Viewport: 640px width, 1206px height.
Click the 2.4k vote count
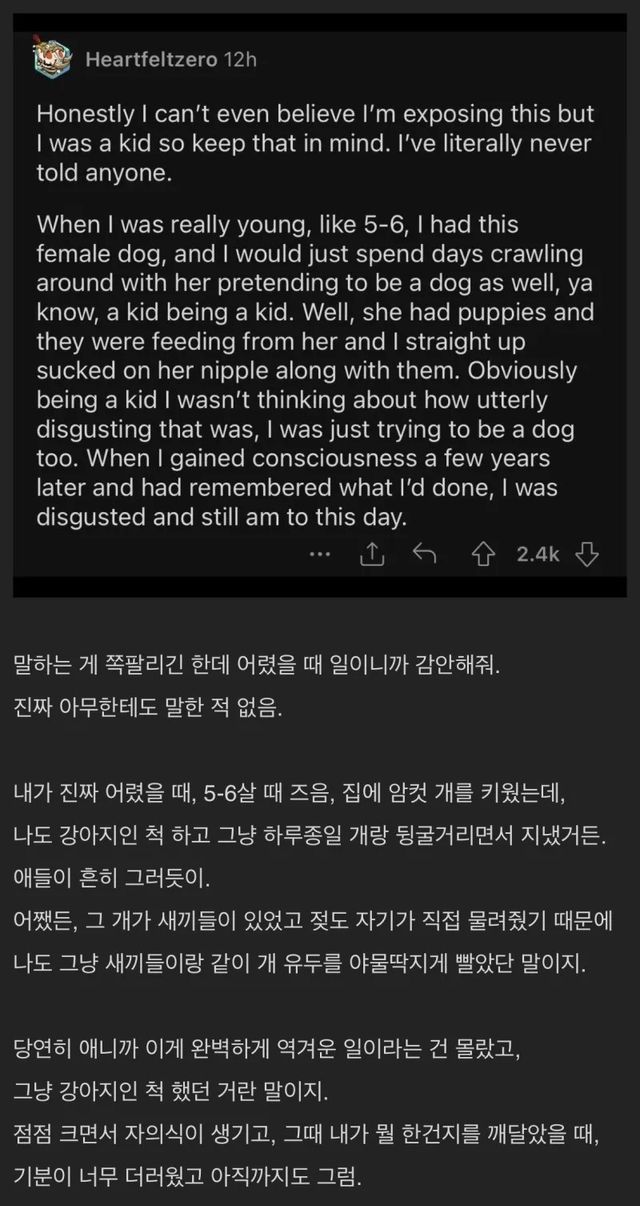point(537,554)
